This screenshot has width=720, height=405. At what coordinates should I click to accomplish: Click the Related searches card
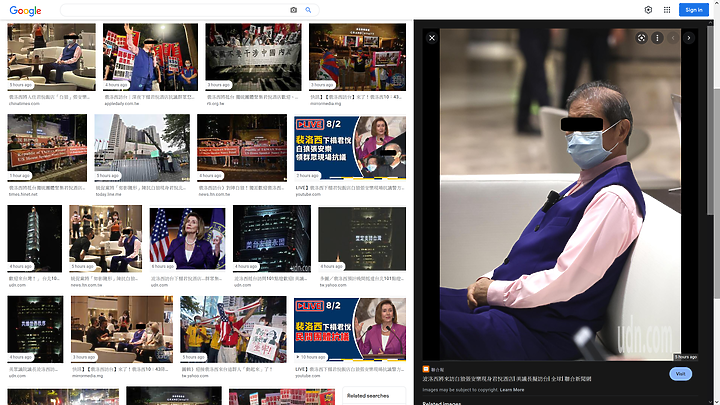[x=374, y=395]
